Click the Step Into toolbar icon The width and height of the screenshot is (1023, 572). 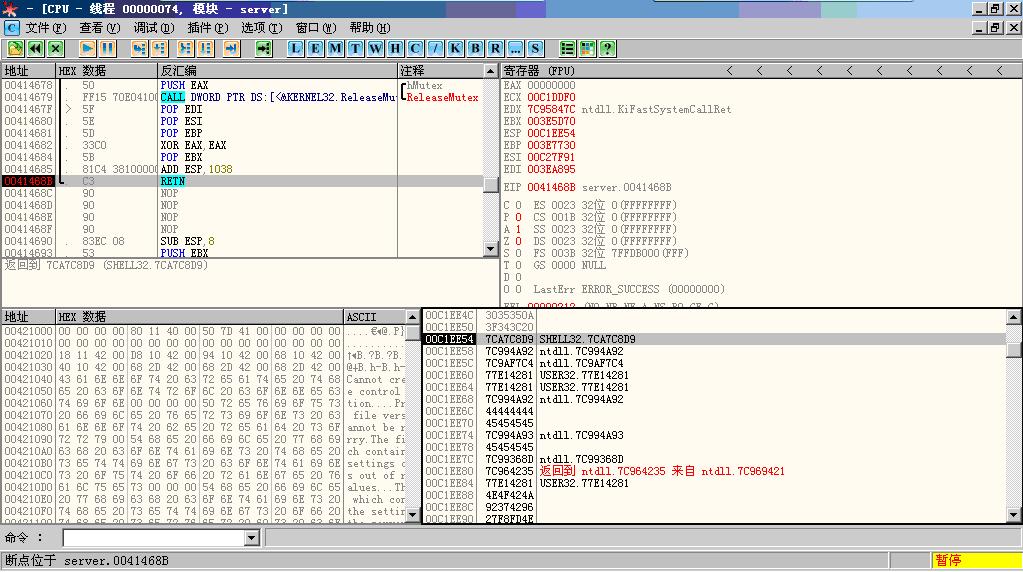point(140,48)
